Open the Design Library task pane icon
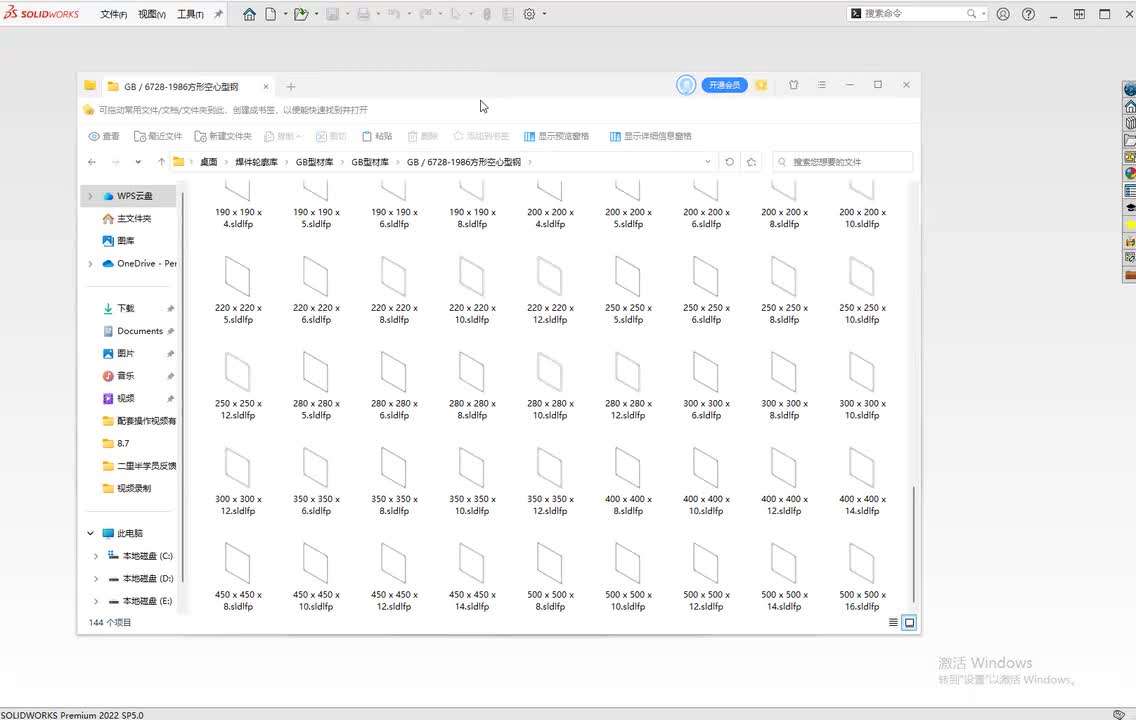This screenshot has width=1136, height=720. [1129, 123]
